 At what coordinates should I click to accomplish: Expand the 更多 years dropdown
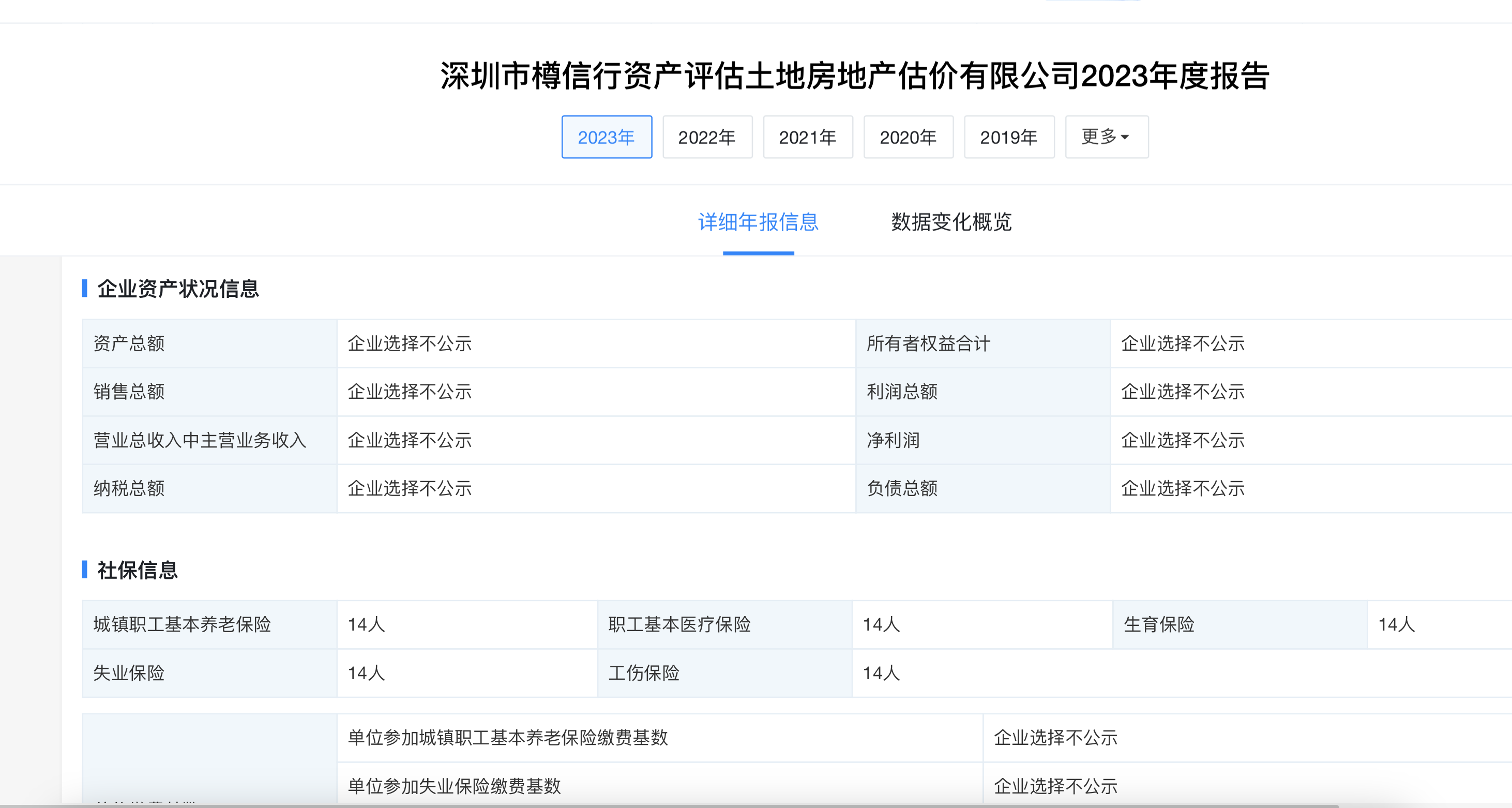coord(1100,137)
